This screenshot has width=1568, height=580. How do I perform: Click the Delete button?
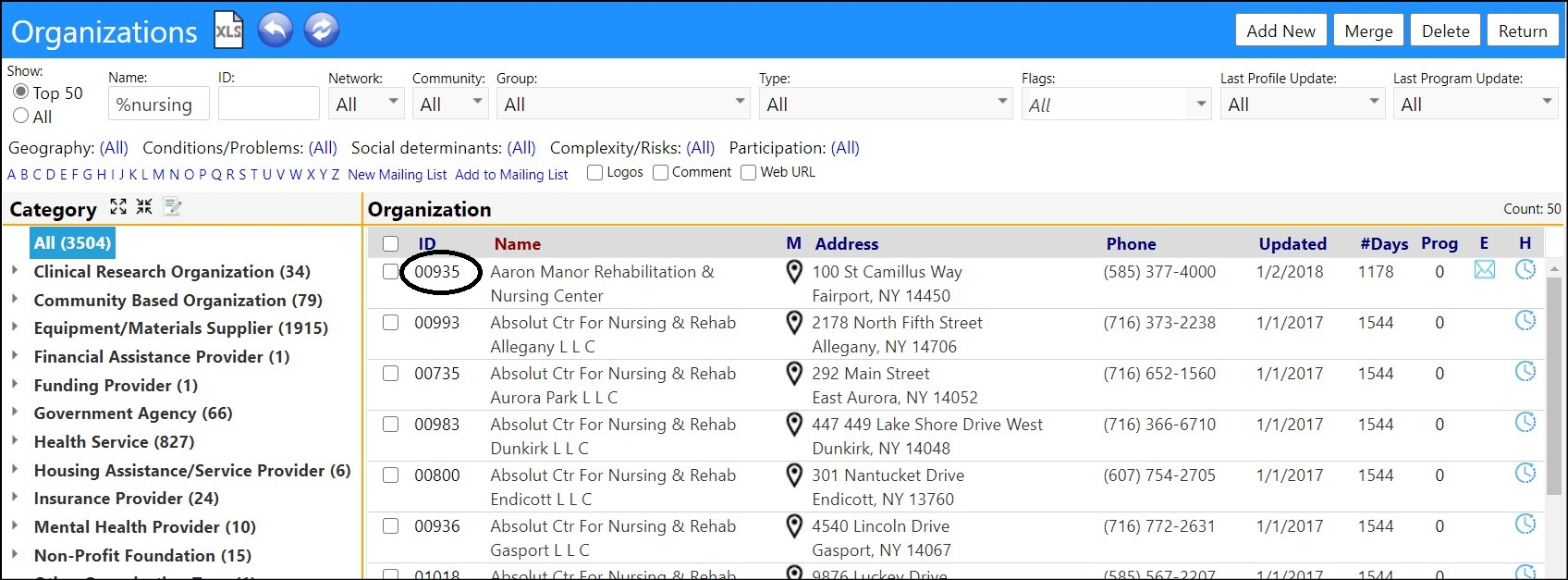click(1445, 31)
